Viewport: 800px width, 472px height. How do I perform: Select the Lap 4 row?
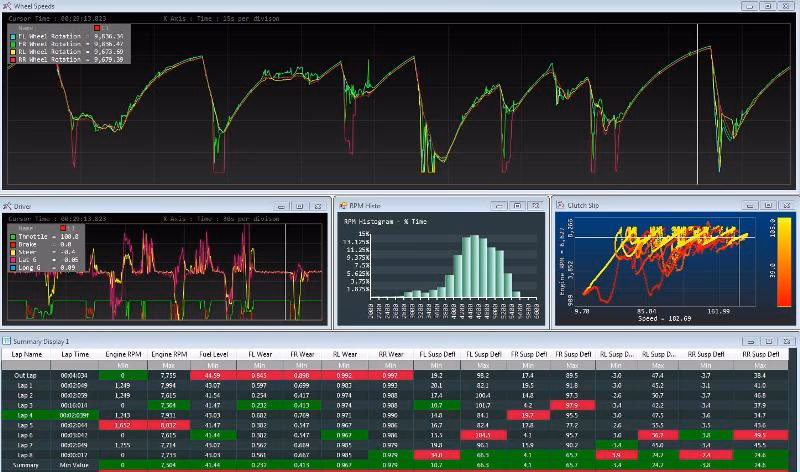pos(28,414)
